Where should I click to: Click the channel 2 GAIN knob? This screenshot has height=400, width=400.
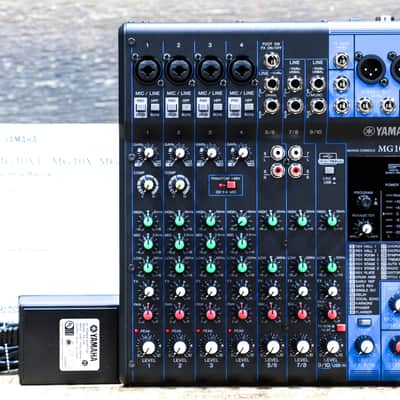coord(180,153)
